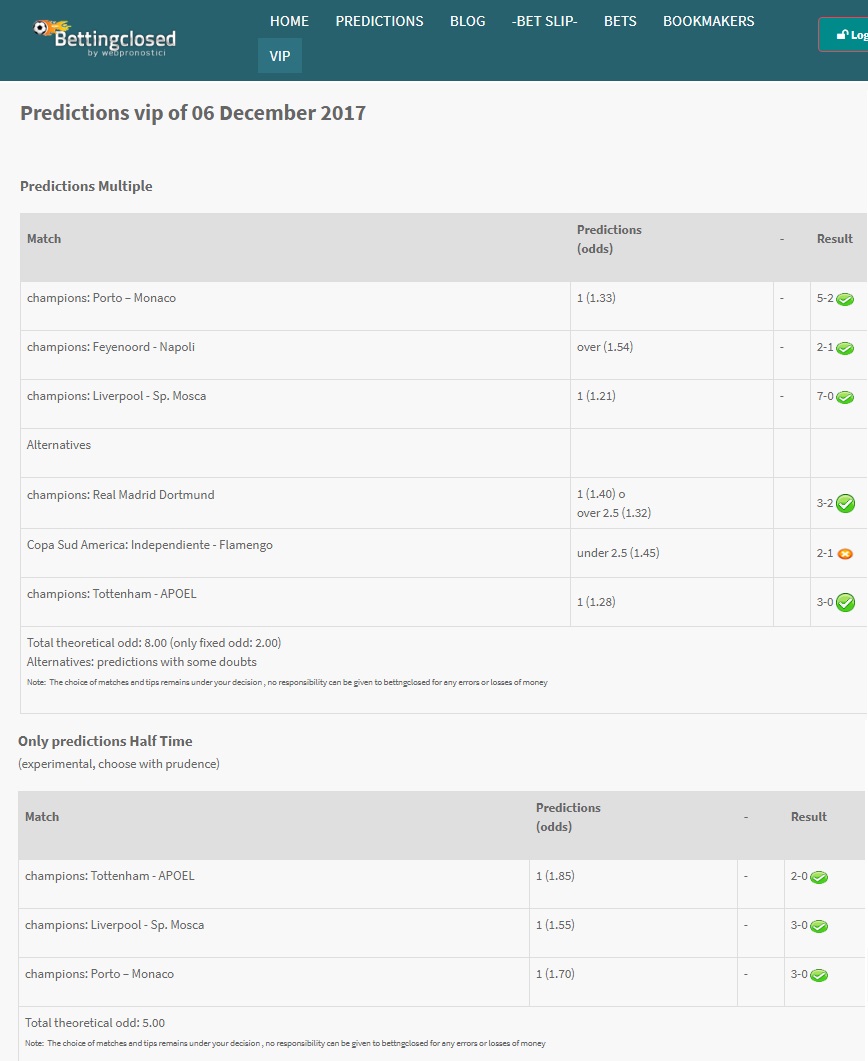Screen dimensions: 868x1061
Task: Click the Bettingclosed logo
Action: 104,39
